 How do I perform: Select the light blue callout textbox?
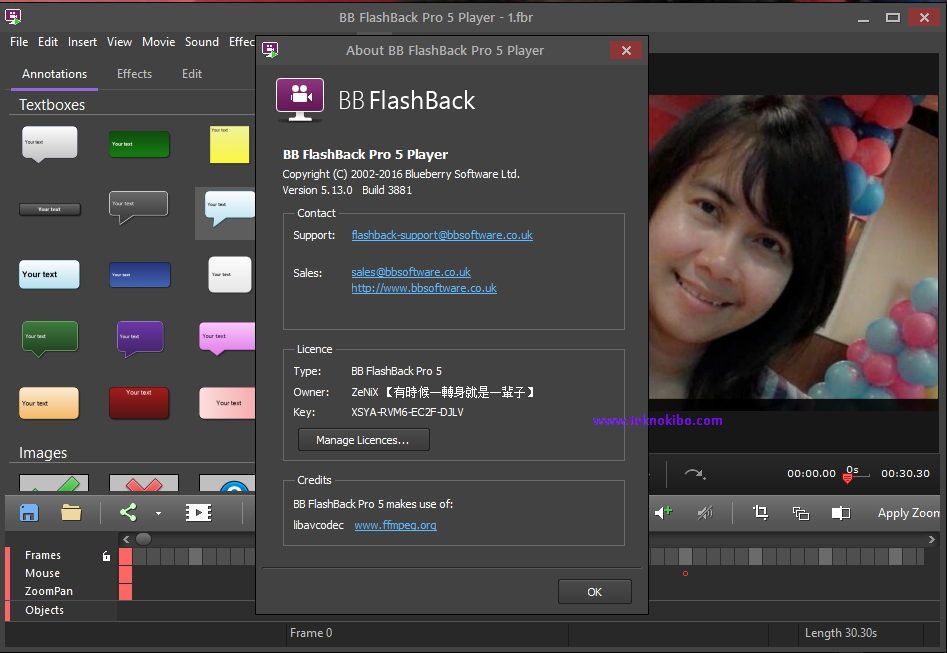tap(230, 208)
